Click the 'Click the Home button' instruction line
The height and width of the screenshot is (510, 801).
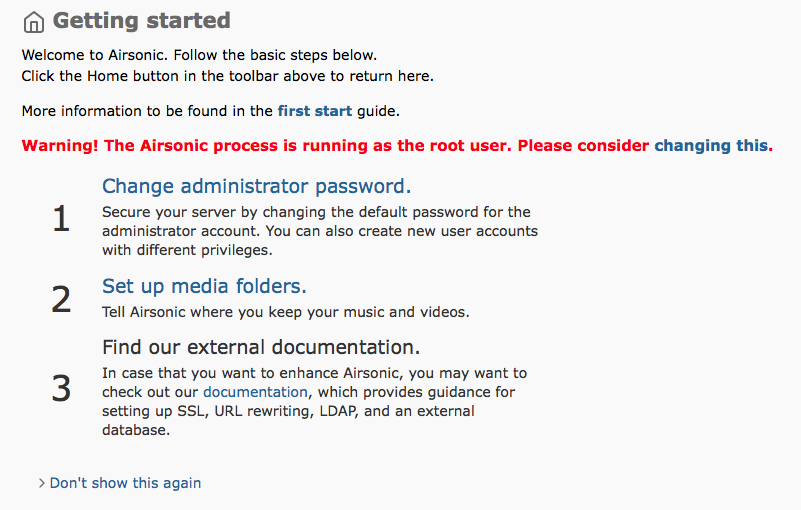227,76
